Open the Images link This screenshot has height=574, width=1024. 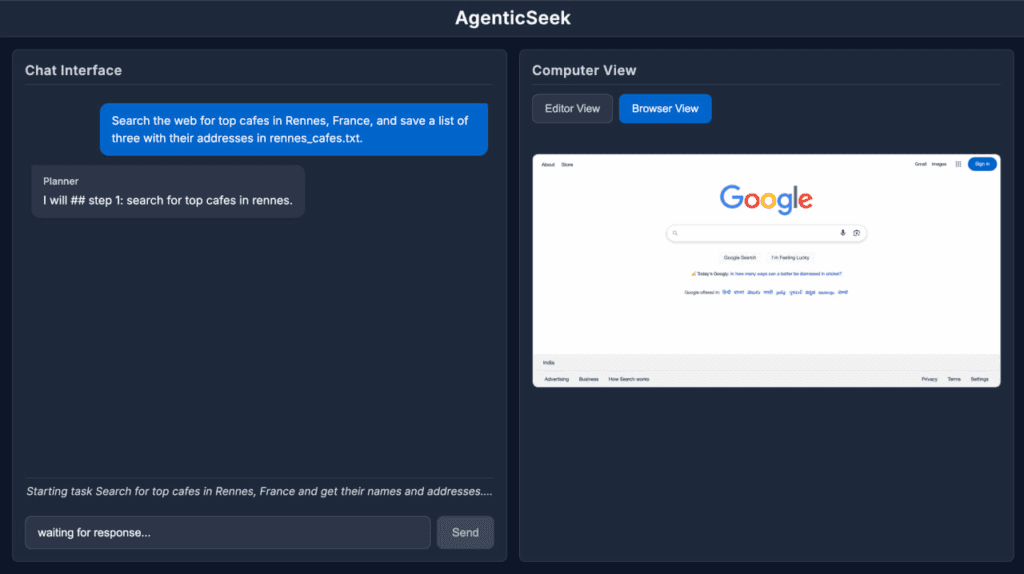click(938, 165)
